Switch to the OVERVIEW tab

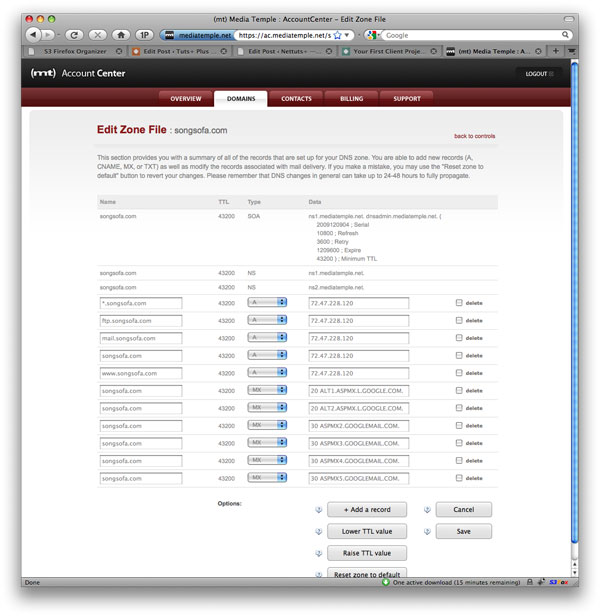[x=186, y=99]
